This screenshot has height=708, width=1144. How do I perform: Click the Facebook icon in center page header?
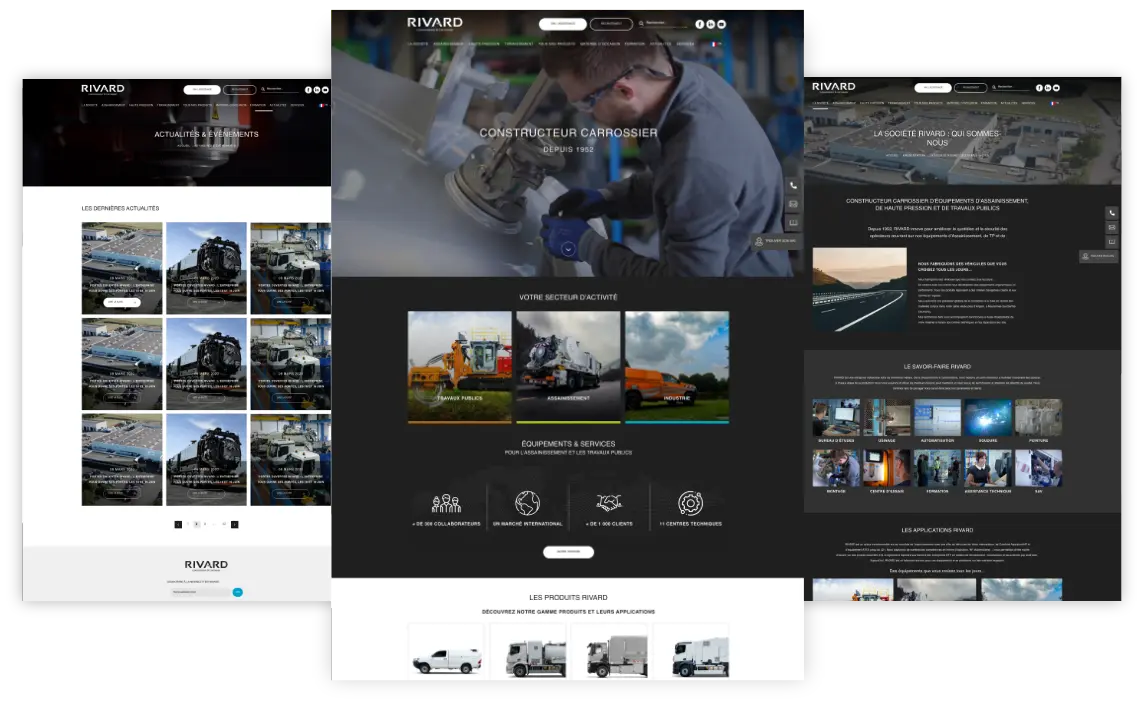[x=700, y=24]
